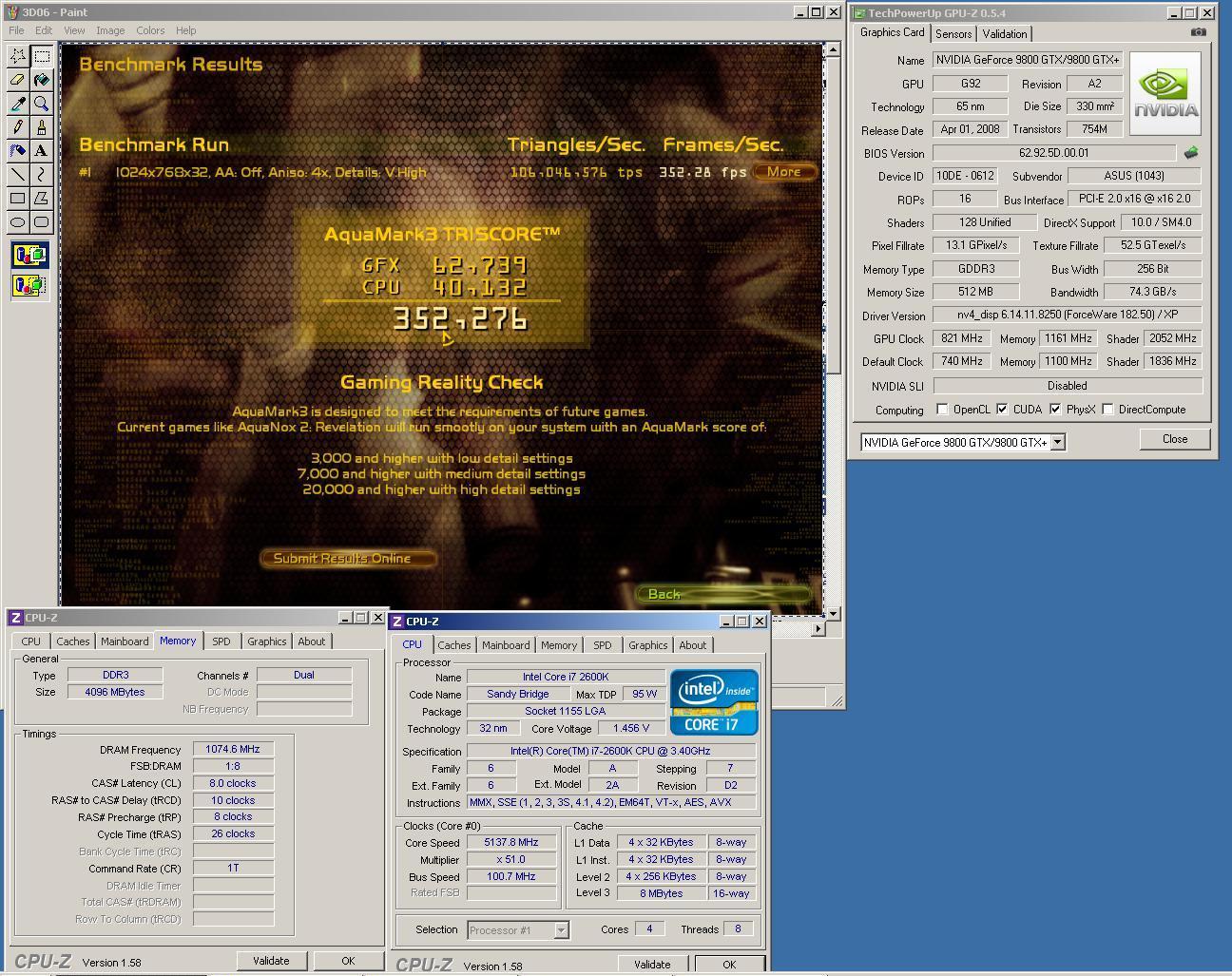The height and width of the screenshot is (976, 1232).
Task: Select the Pencil tool in Paint
Action: coord(18,127)
